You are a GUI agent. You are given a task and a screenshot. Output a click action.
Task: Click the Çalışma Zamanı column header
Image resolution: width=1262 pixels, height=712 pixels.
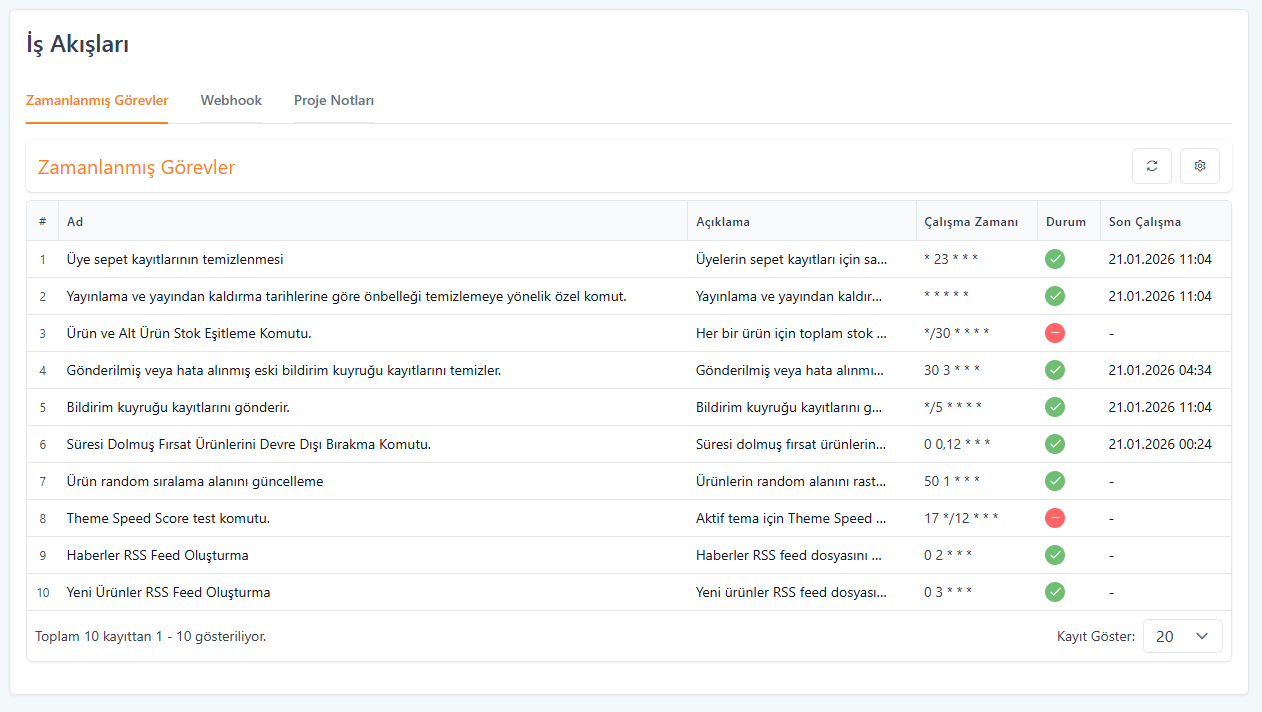971,222
